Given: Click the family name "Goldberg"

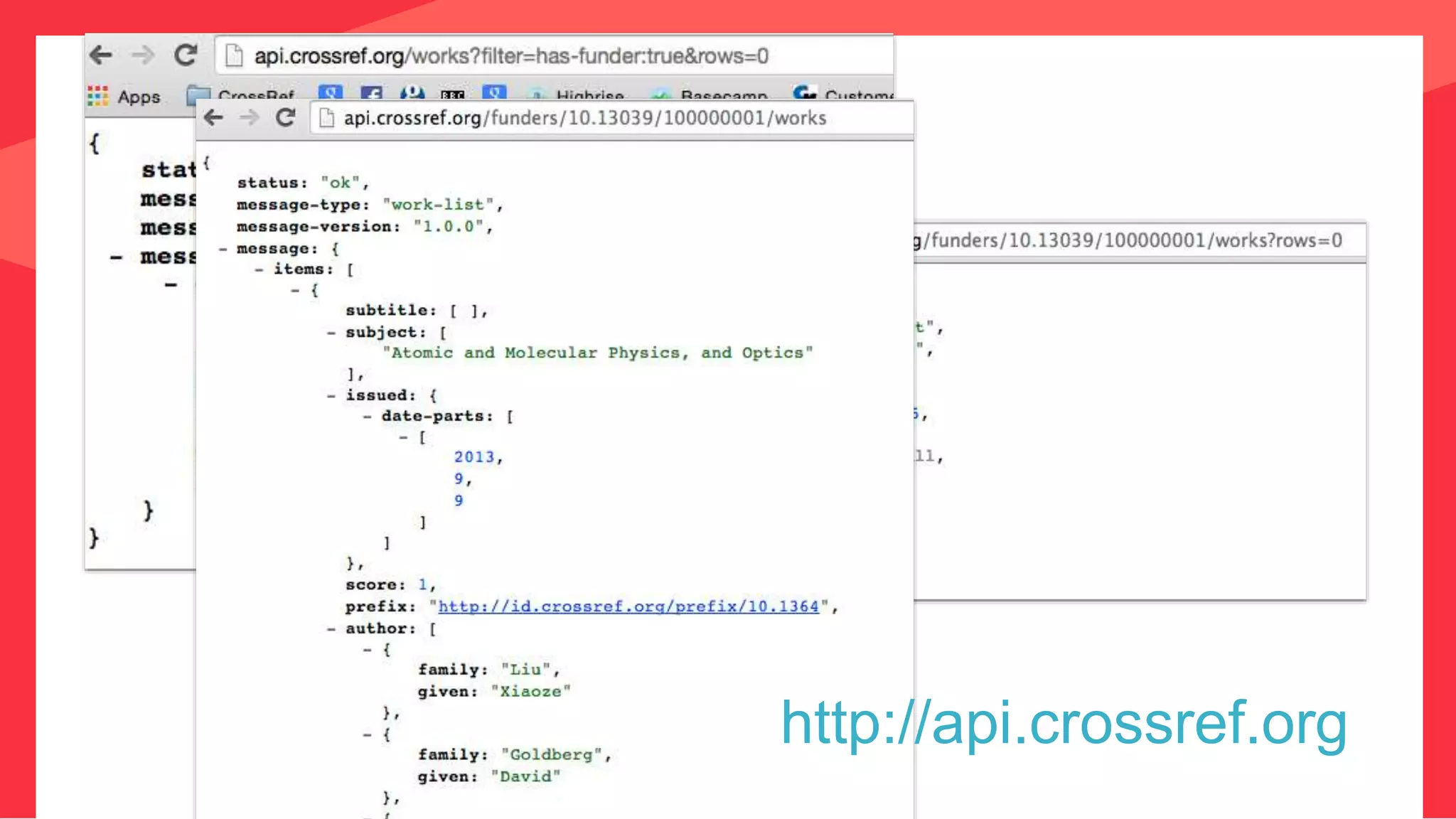Looking at the screenshot, I should point(552,754).
